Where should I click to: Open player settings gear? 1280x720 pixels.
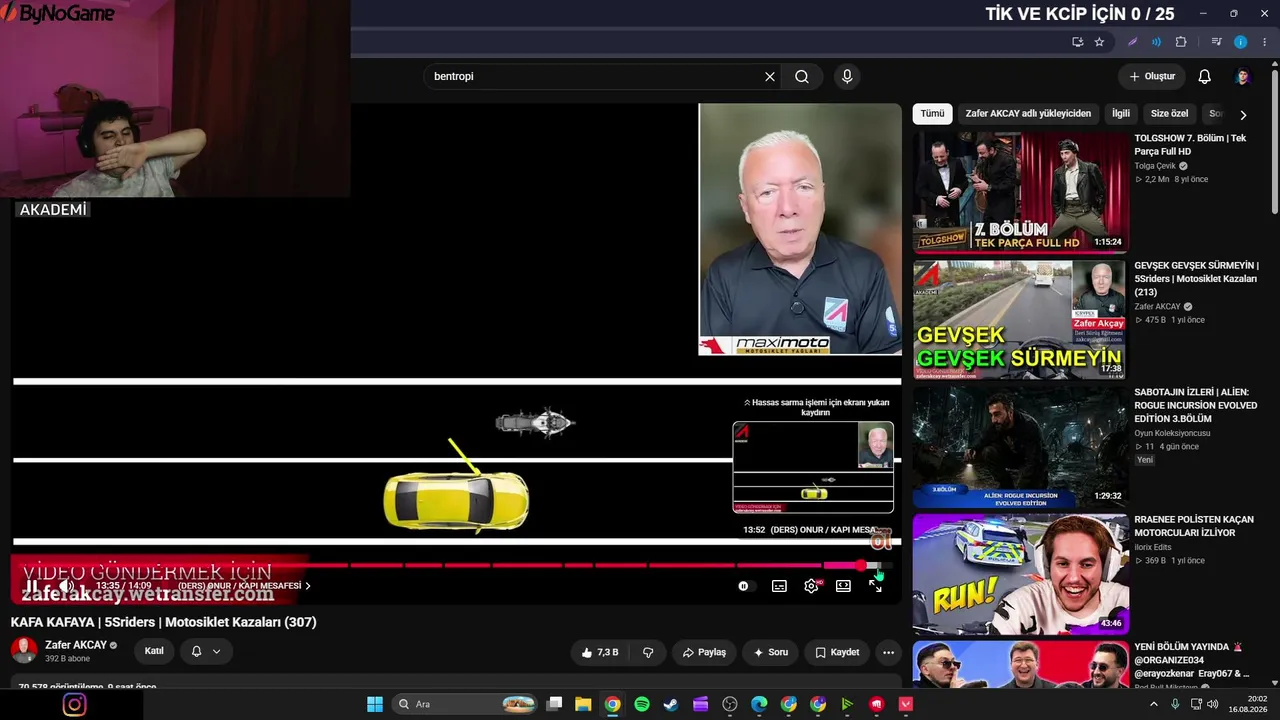point(811,586)
